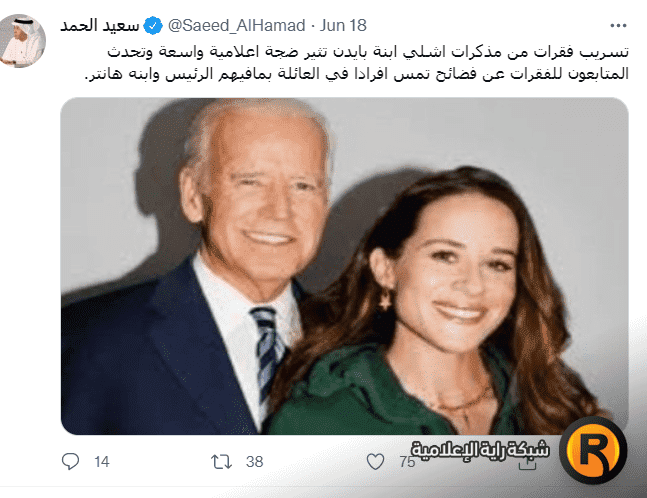Screen dimensions: 647x498
Task: Click the 14 replies count
Action: [102, 462]
